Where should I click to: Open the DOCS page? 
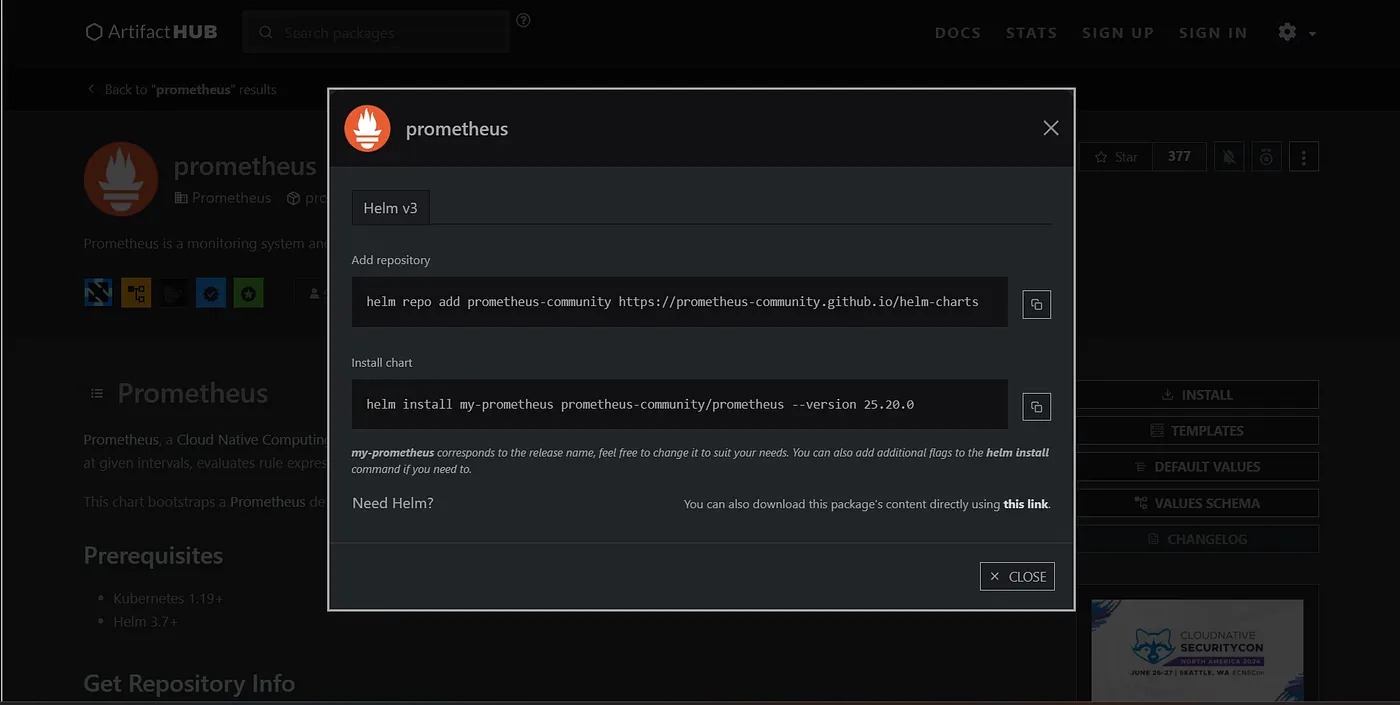tap(958, 33)
